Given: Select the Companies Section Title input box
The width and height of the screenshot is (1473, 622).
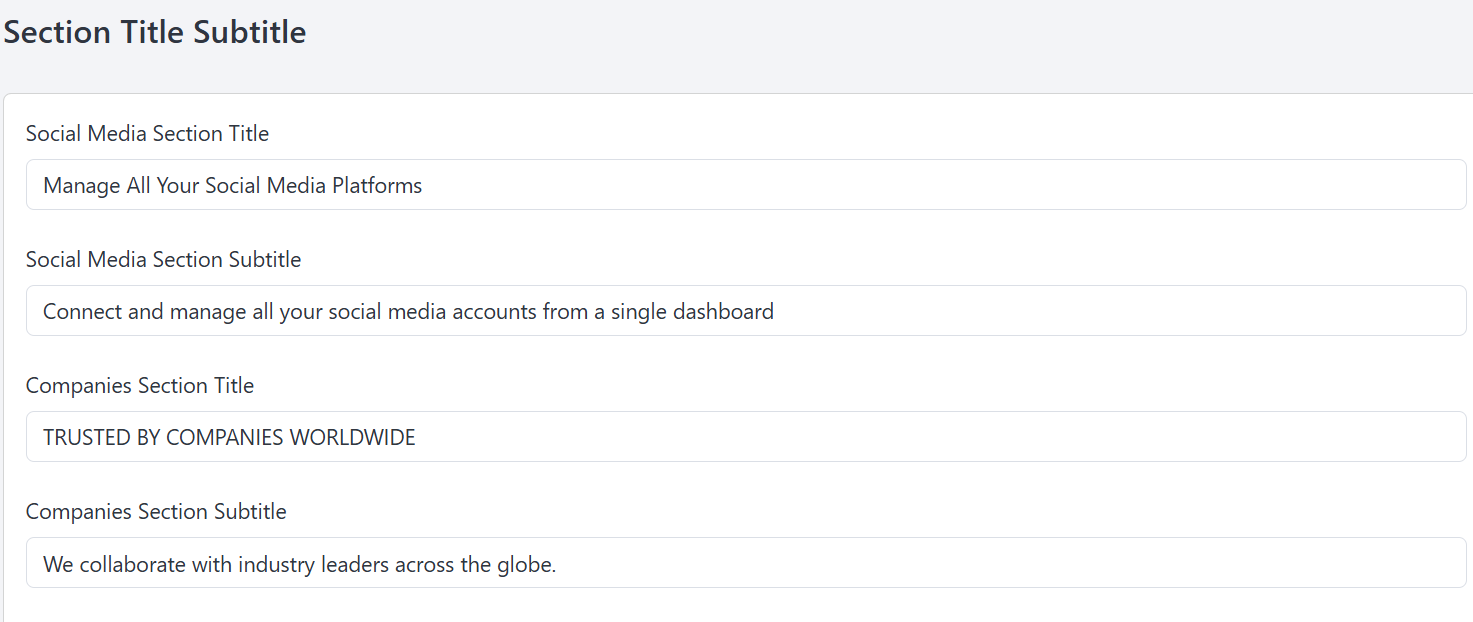Looking at the screenshot, I should coord(746,437).
